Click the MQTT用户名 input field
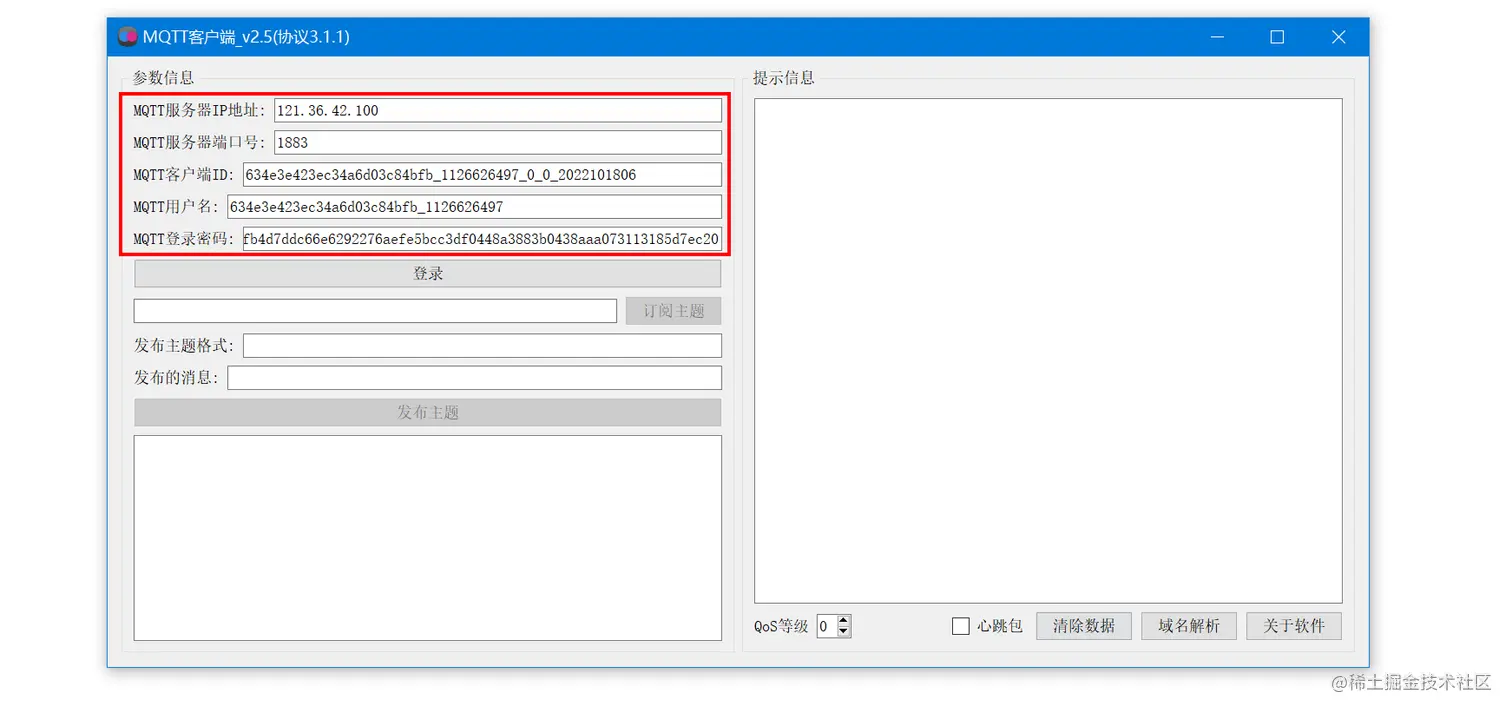The height and width of the screenshot is (713, 1512). (x=474, y=207)
